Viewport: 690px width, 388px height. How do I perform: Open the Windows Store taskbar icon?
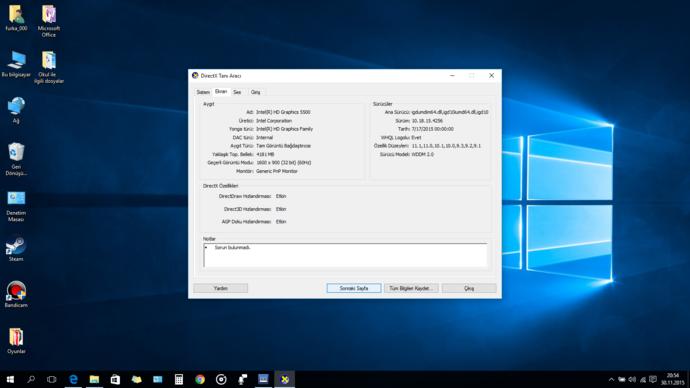pyautogui.click(x=115, y=379)
